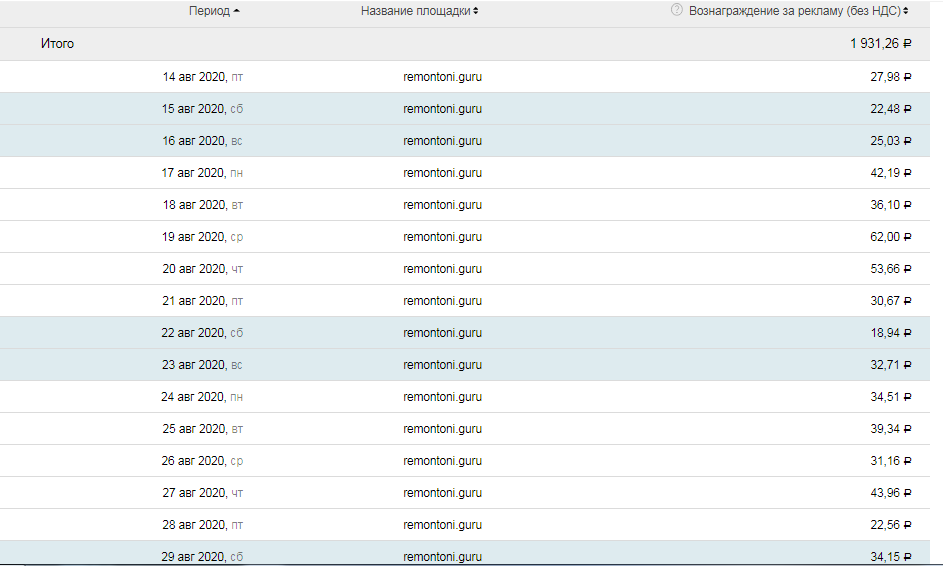Select reward value 22,56 ₽
Screen dimensions: 943x566
tap(891, 524)
